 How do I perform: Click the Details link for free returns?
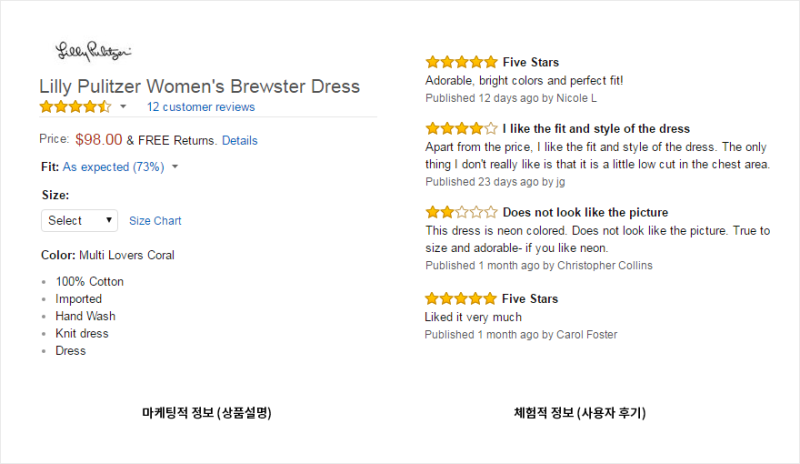(239, 140)
